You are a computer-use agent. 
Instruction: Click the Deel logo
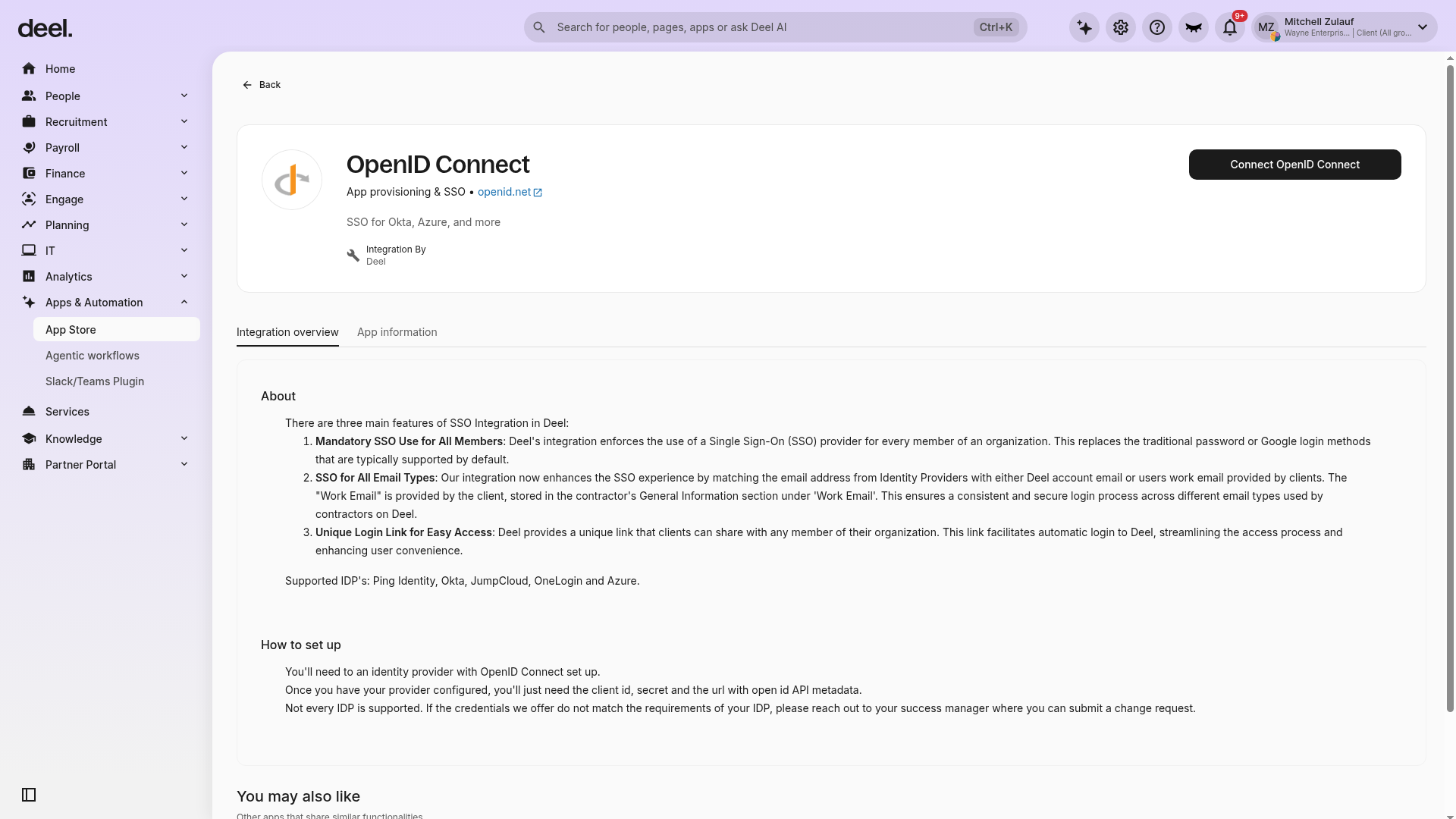point(45,29)
